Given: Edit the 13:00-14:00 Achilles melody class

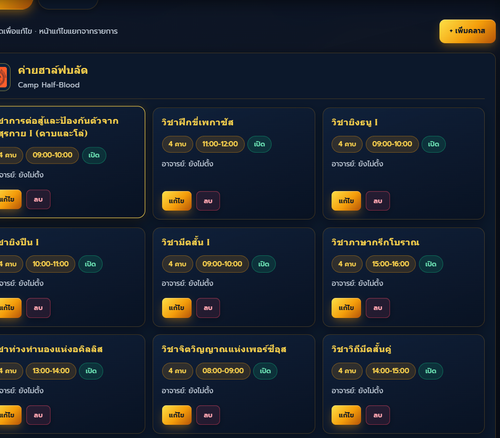Looking at the screenshot, I should 10,415.
